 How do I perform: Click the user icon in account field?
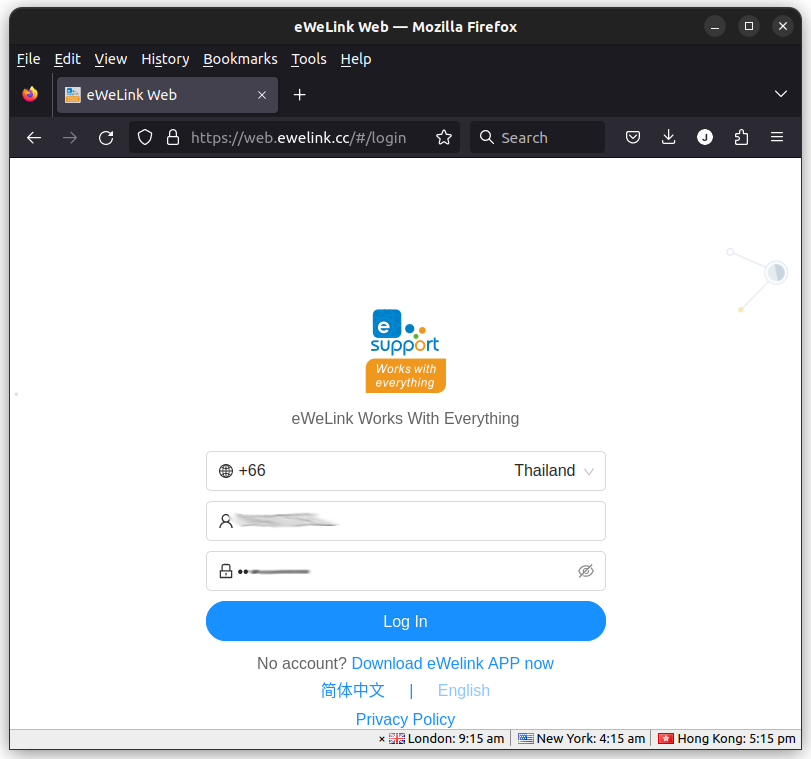(x=226, y=521)
